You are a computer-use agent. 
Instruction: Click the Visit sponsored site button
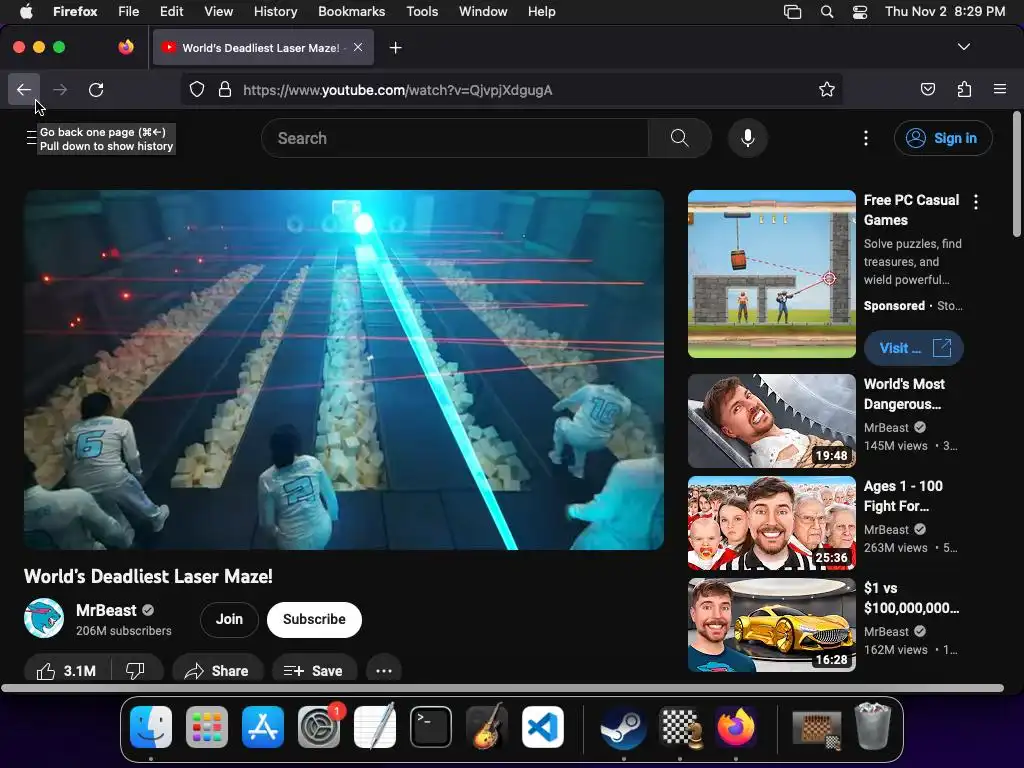[914, 348]
